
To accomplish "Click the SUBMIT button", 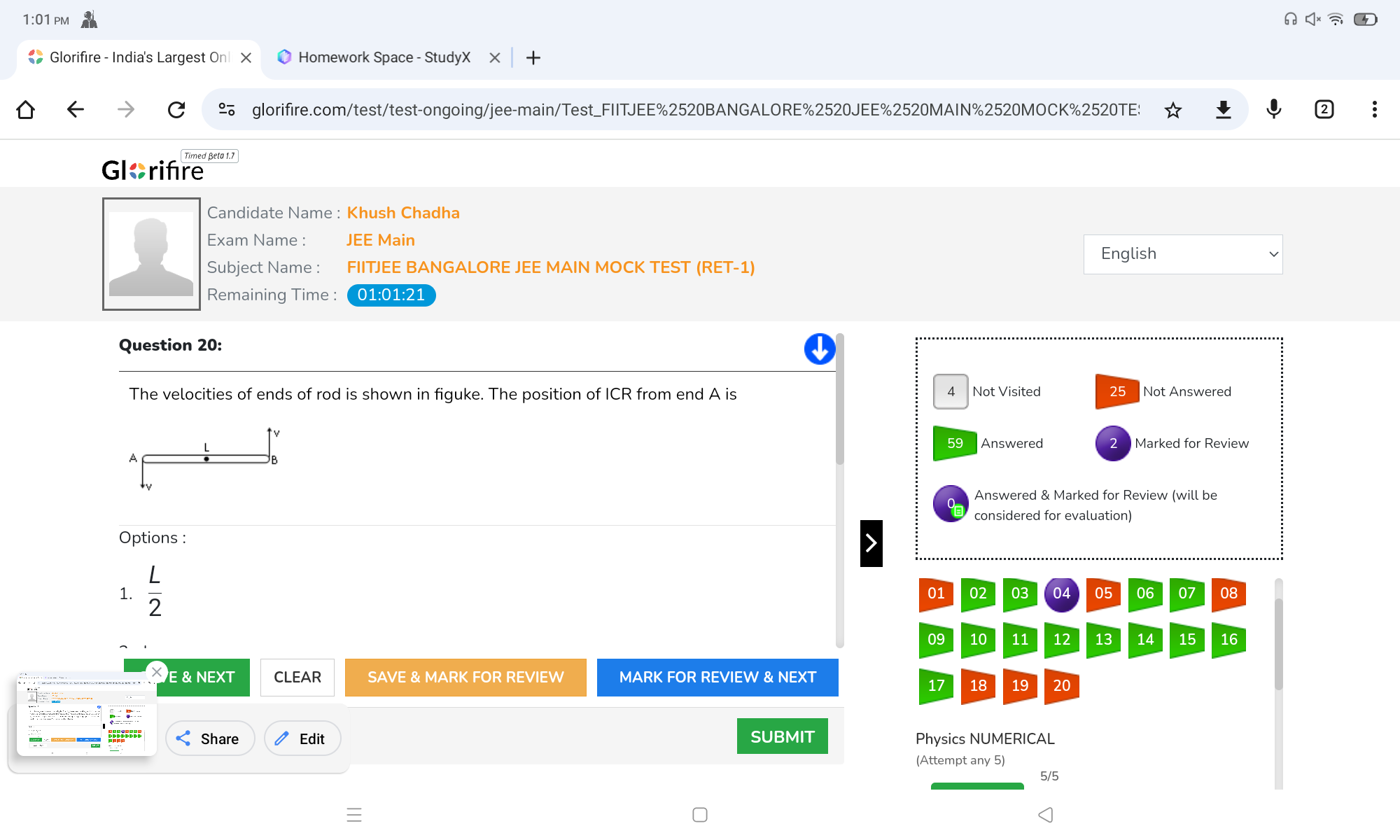I will click(783, 736).
